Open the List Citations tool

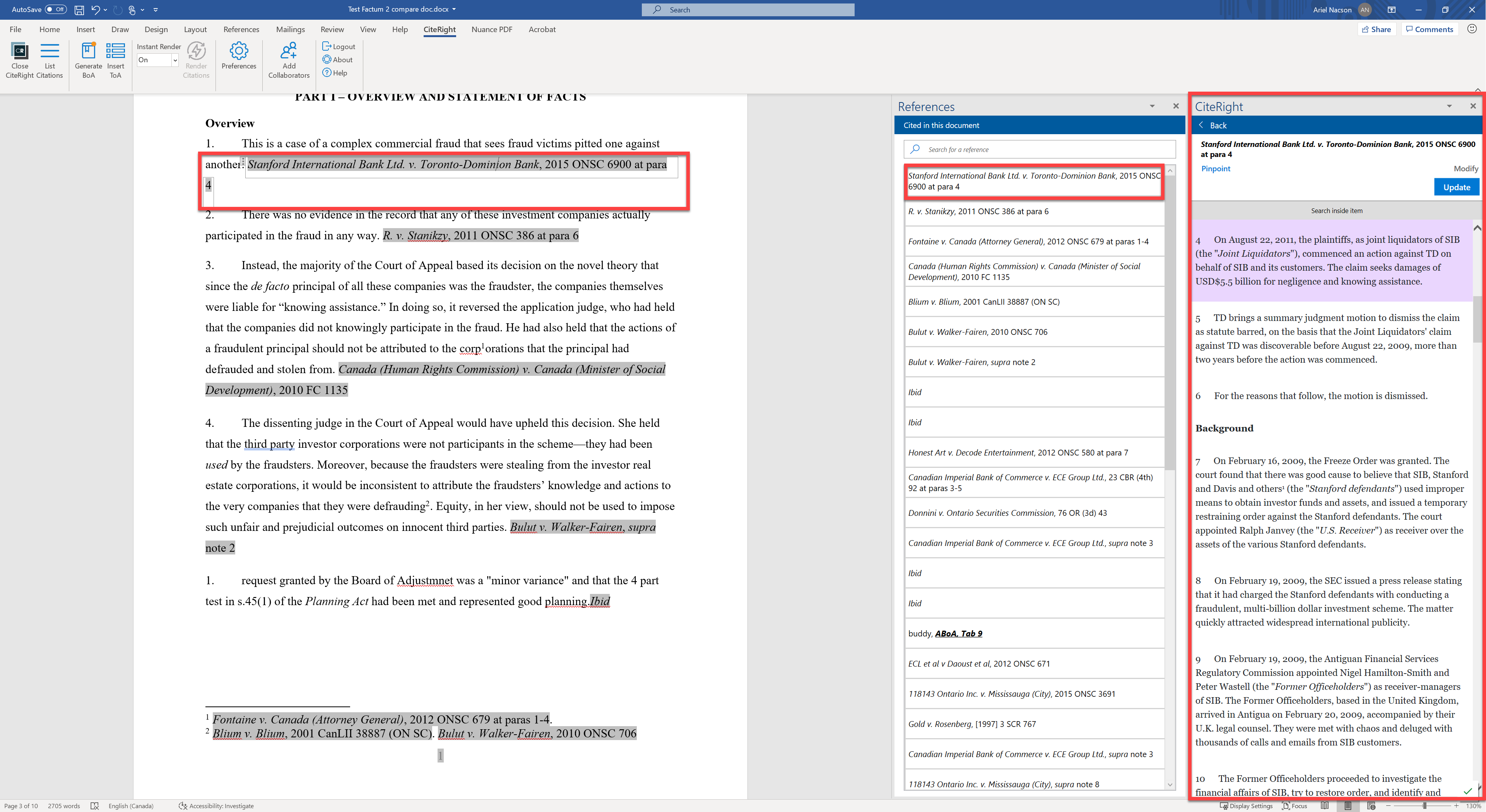coord(50,60)
